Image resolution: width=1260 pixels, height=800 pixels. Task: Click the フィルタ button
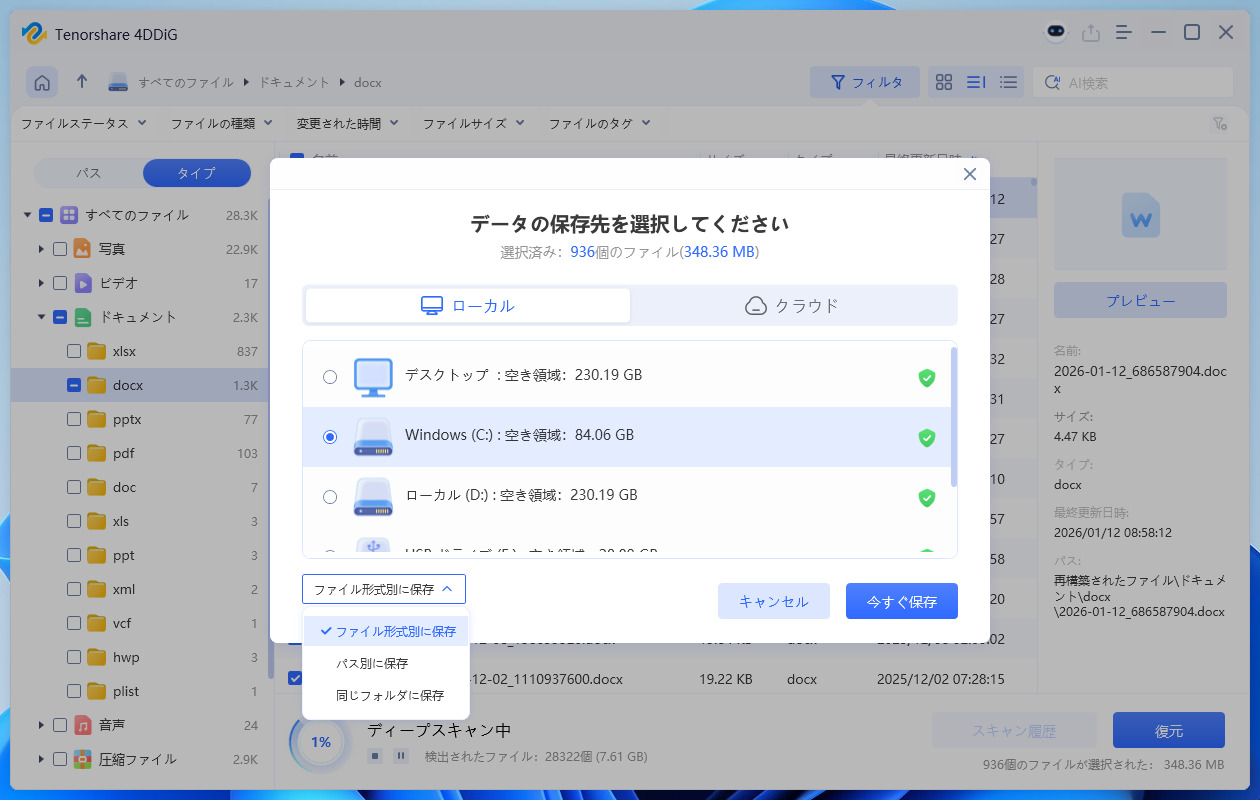click(x=865, y=82)
